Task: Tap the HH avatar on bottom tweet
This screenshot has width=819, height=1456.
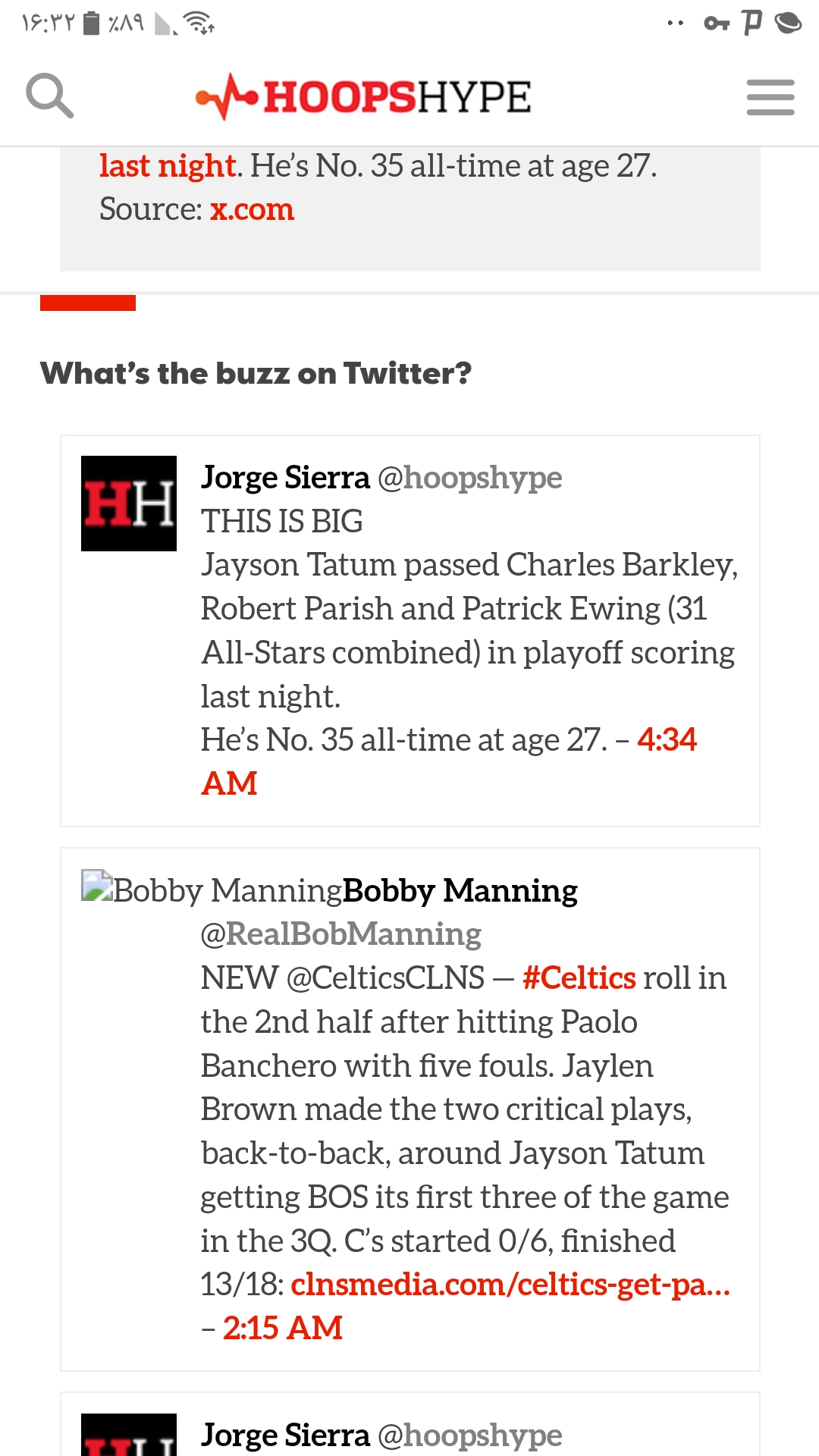Action: [x=129, y=1434]
